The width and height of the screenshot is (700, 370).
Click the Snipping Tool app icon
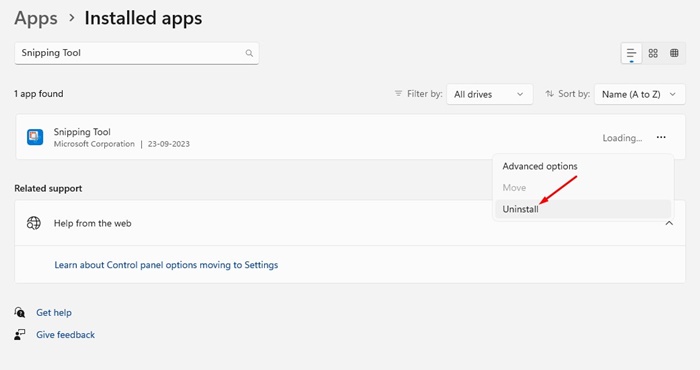35,137
